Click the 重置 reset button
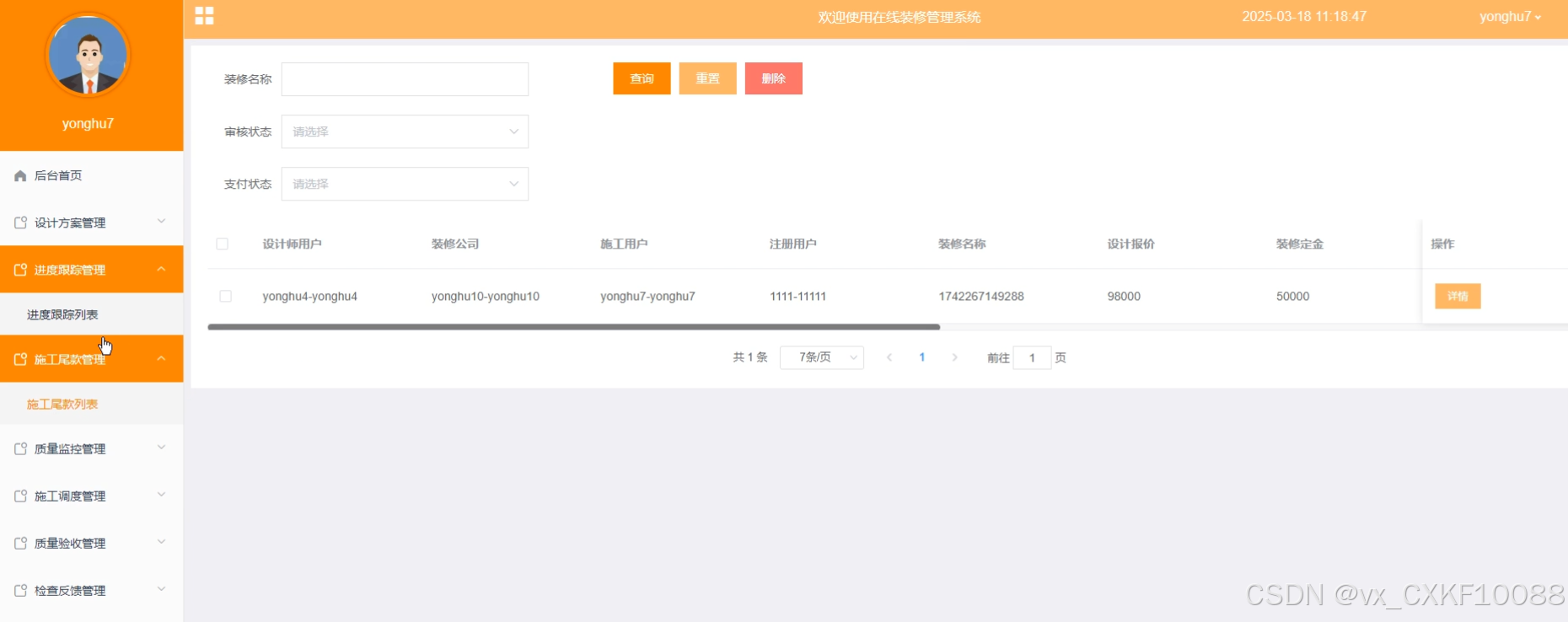Viewport: 1568px width, 622px height. coord(707,78)
